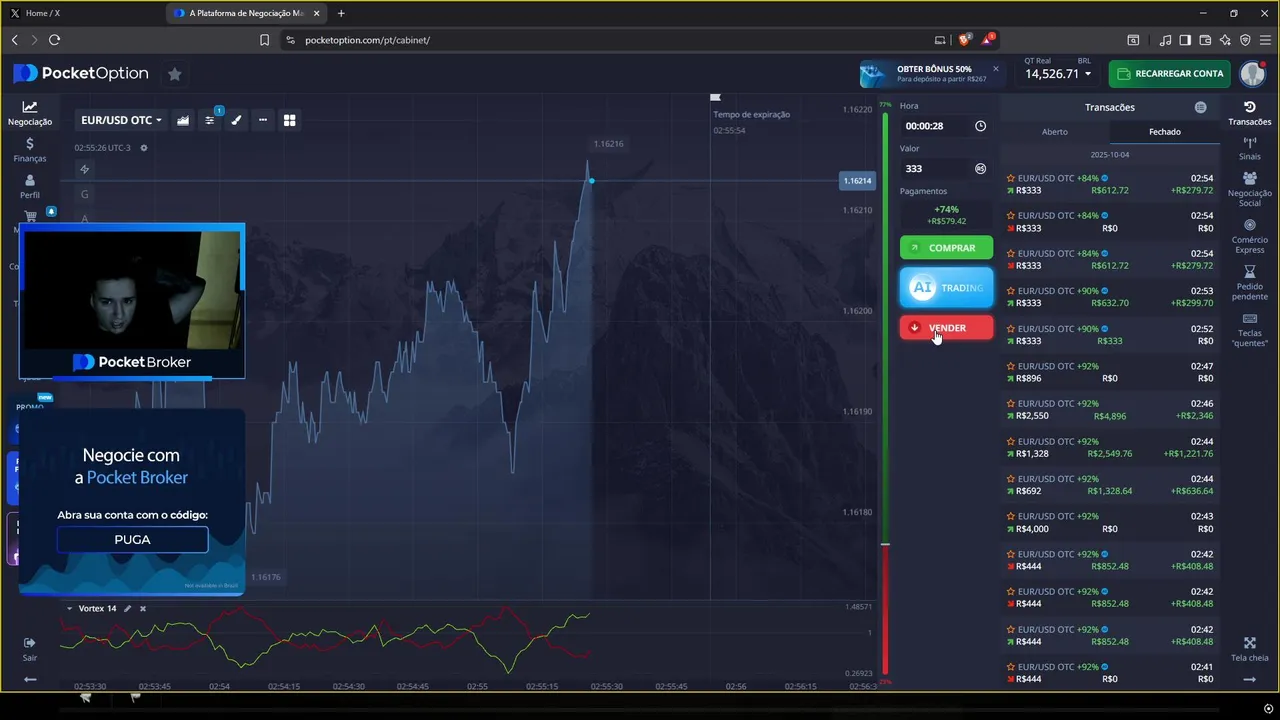Viewport: 1280px width, 720px height.
Task: Click the Sair logout icon
Action: click(x=30, y=648)
